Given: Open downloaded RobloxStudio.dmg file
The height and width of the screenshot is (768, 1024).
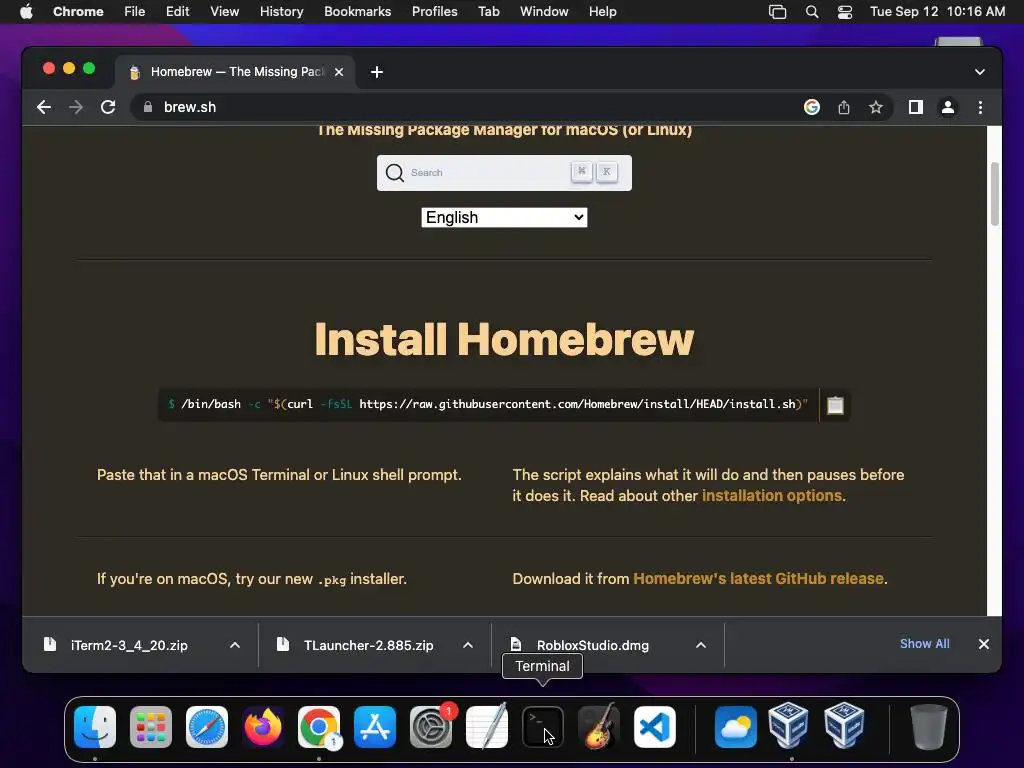Looking at the screenshot, I should tap(591, 645).
